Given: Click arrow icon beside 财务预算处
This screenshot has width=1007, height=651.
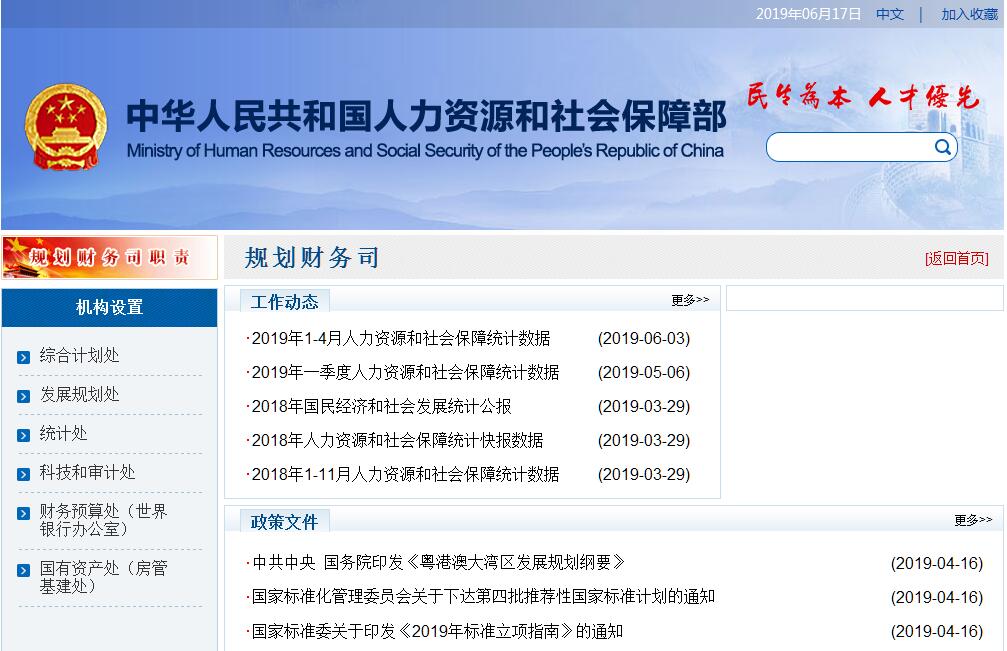Looking at the screenshot, I should coord(24,513).
